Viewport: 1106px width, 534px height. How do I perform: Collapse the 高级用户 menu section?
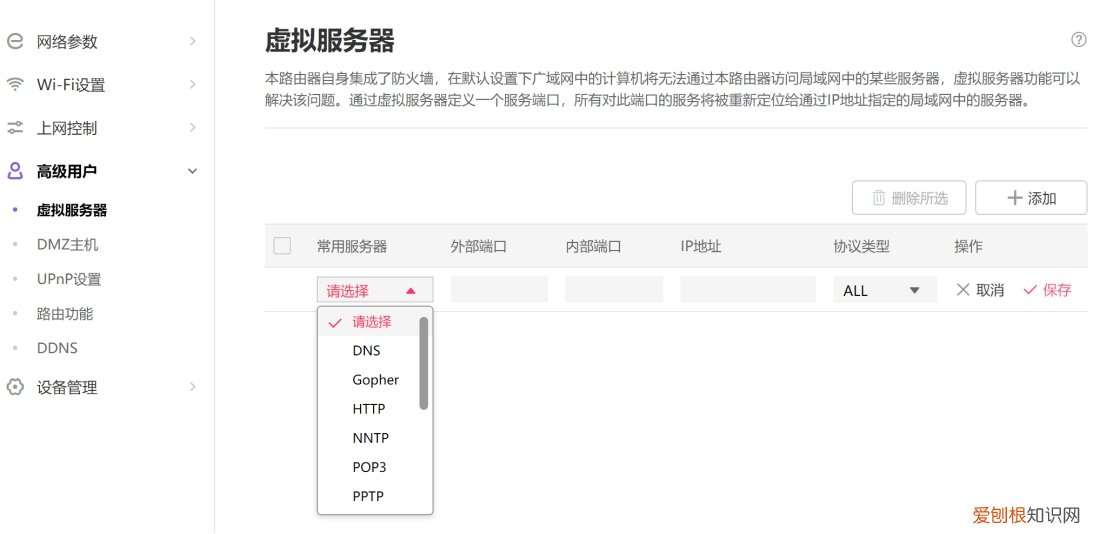pos(193,171)
